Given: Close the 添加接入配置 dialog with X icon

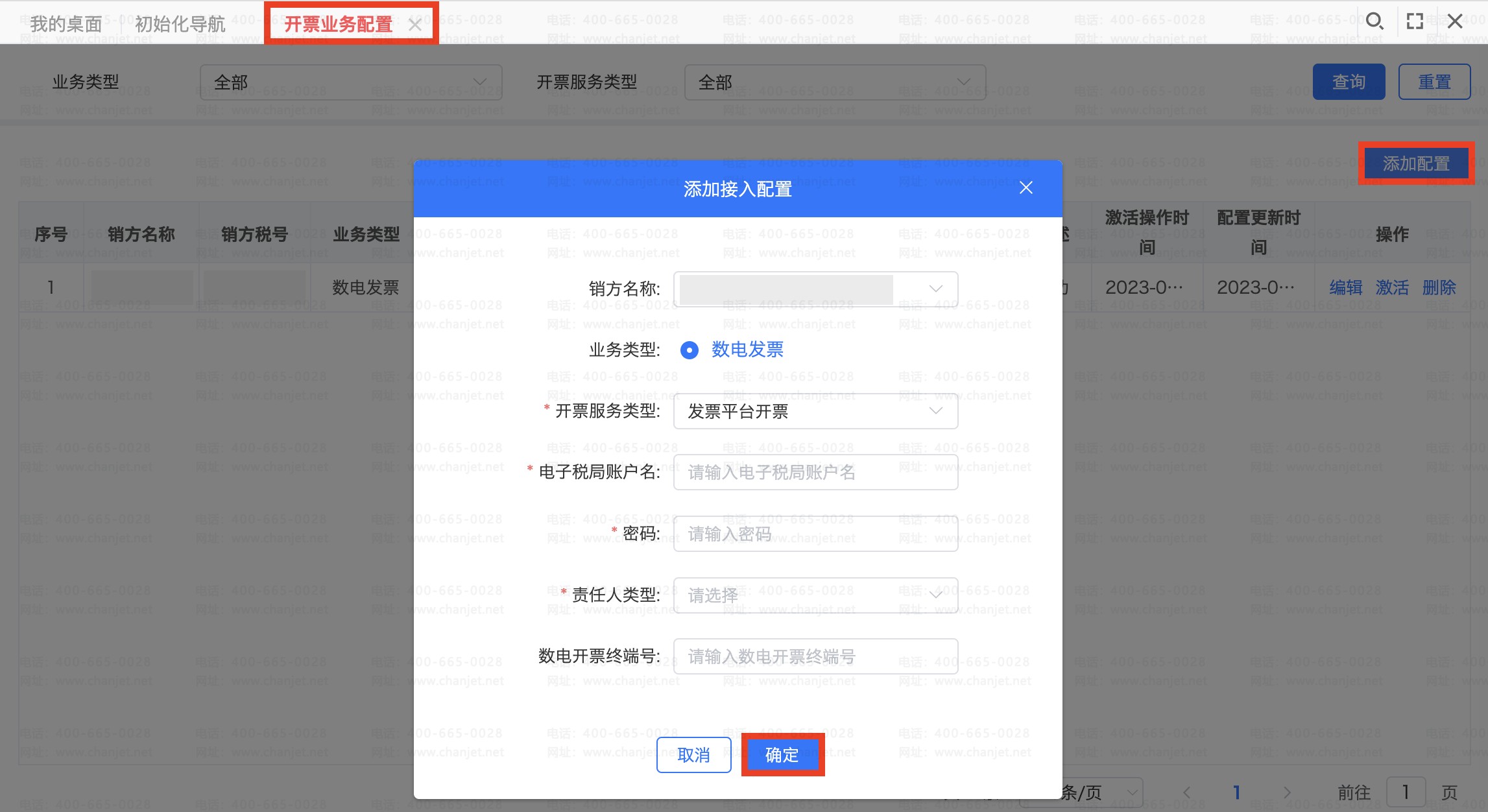Looking at the screenshot, I should point(1026,188).
